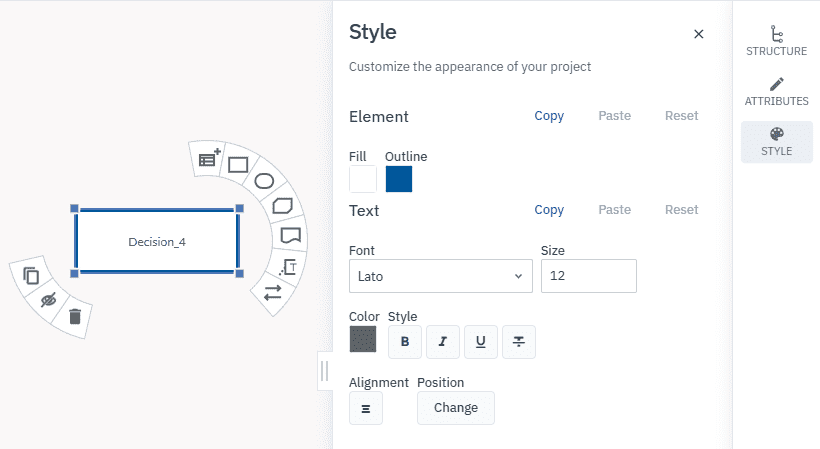Click the text annotation icon in radial menu
820x449 pixels.
288,266
